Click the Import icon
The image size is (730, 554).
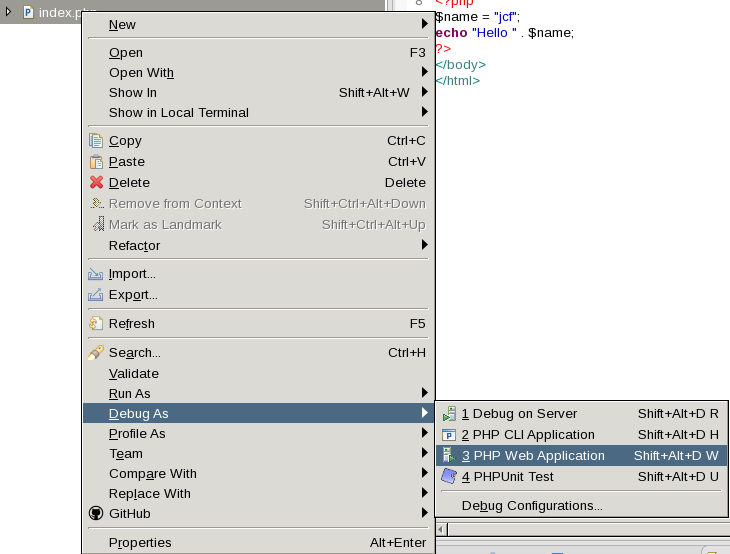(95, 274)
